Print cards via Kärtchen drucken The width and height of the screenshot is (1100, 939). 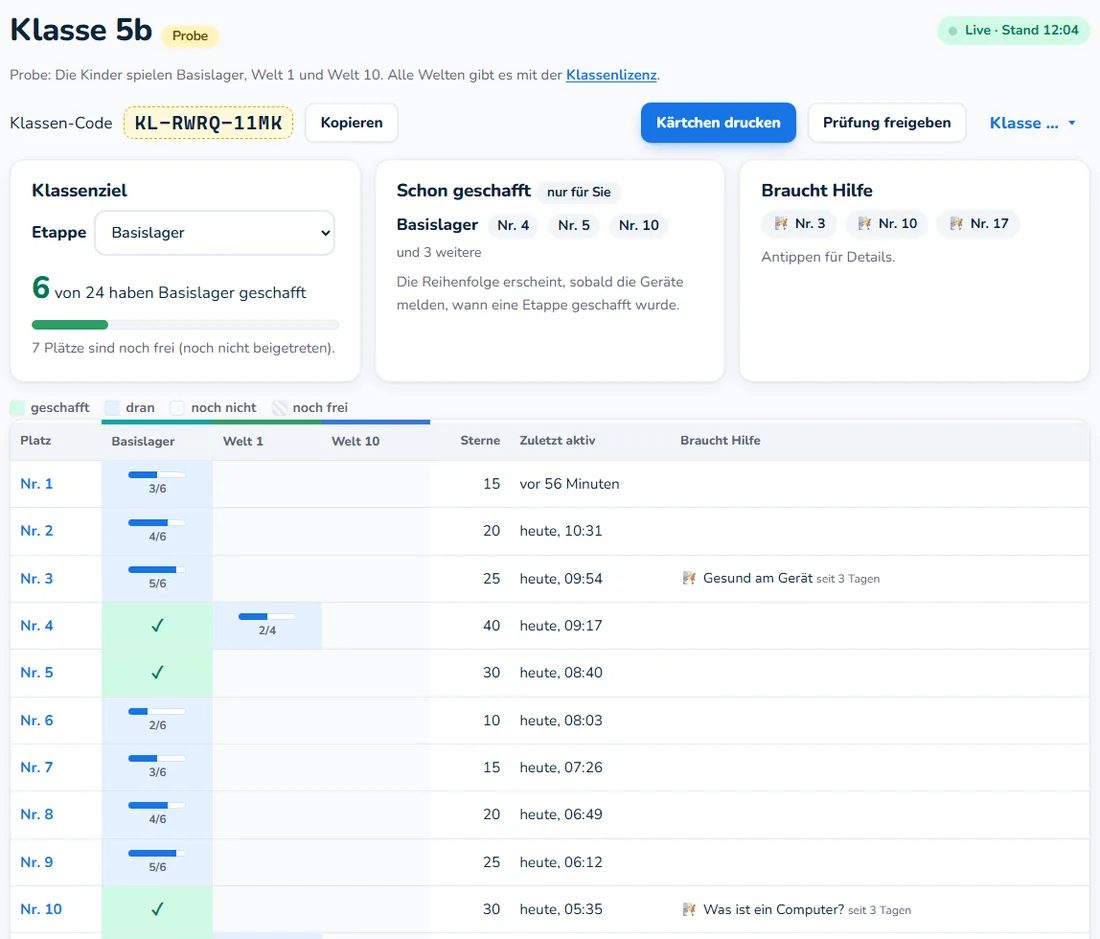718,123
